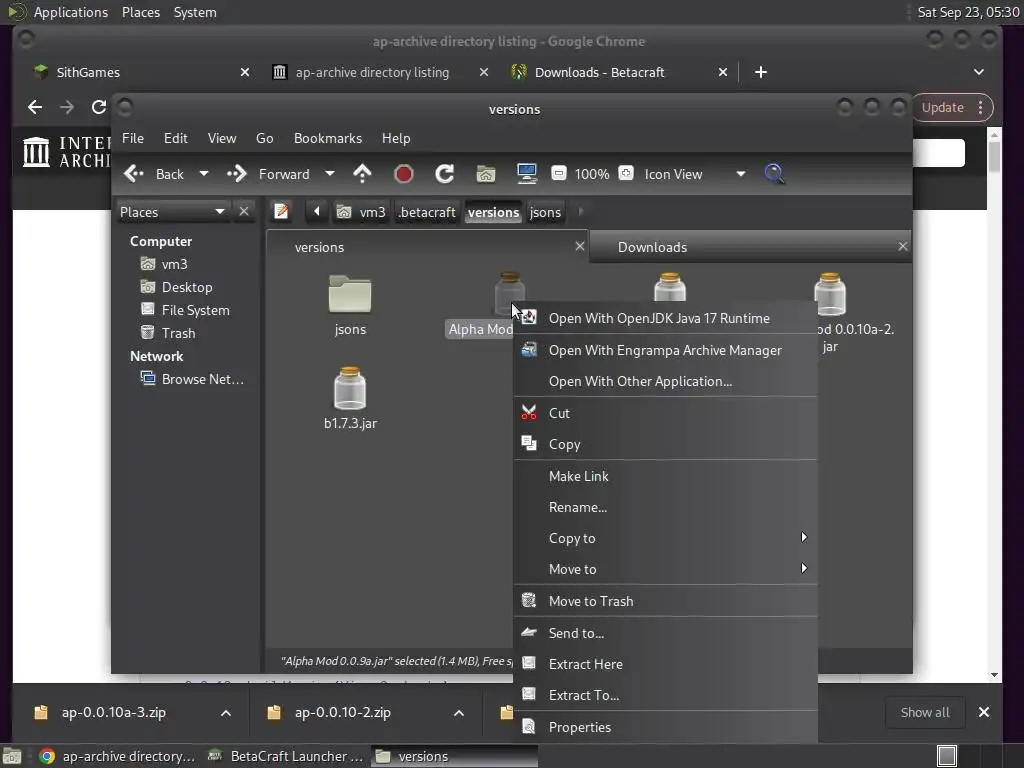Click the Internet Archive logo

coord(65,152)
